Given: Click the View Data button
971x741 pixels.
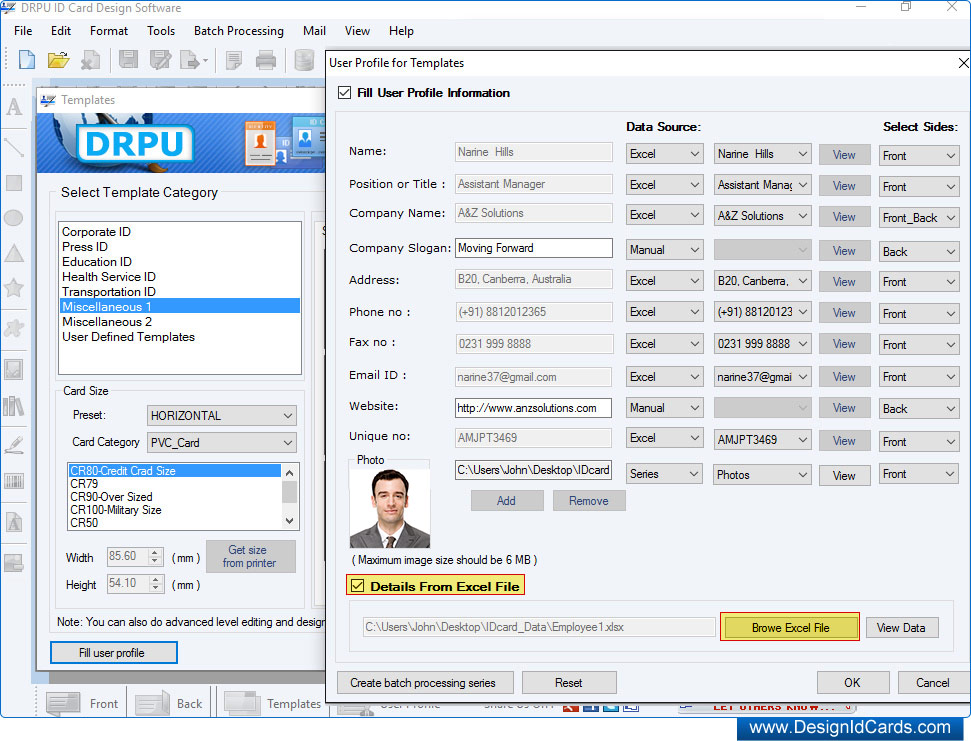Looking at the screenshot, I should click(901, 627).
